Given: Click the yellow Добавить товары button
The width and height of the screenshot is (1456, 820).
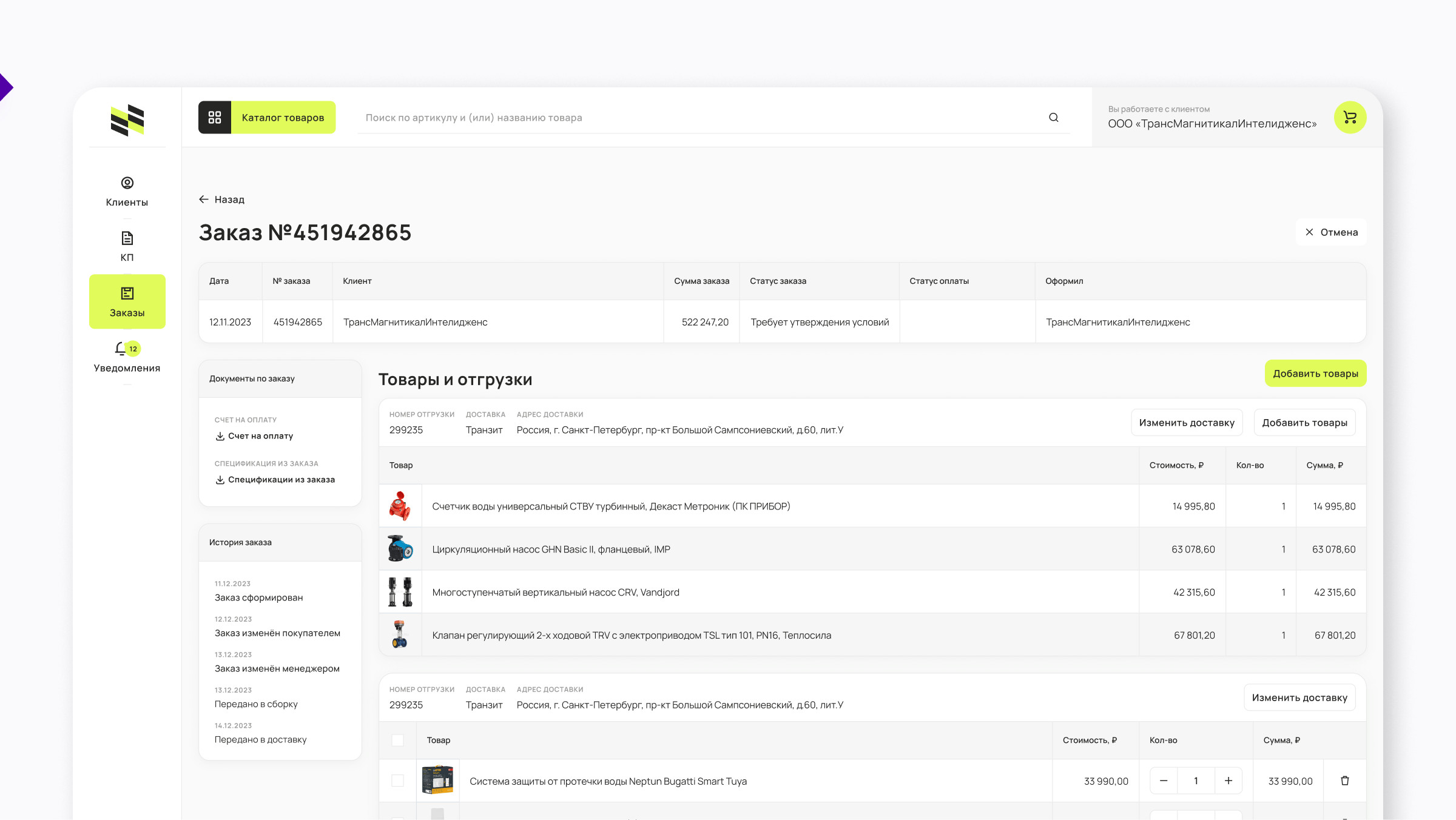Looking at the screenshot, I should point(1315,373).
